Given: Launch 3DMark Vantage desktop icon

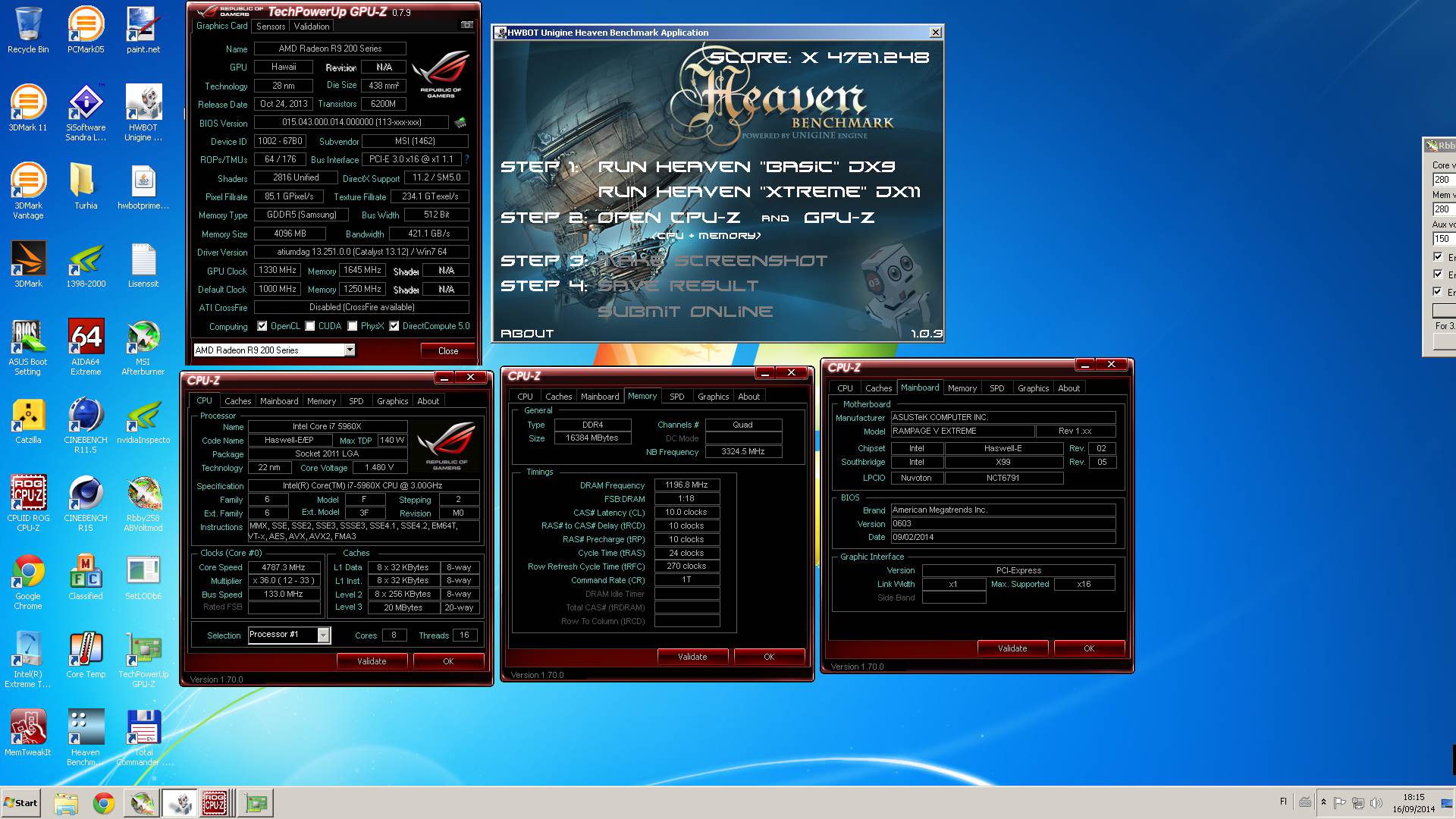Looking at the screenshot, I should point(28,190).
